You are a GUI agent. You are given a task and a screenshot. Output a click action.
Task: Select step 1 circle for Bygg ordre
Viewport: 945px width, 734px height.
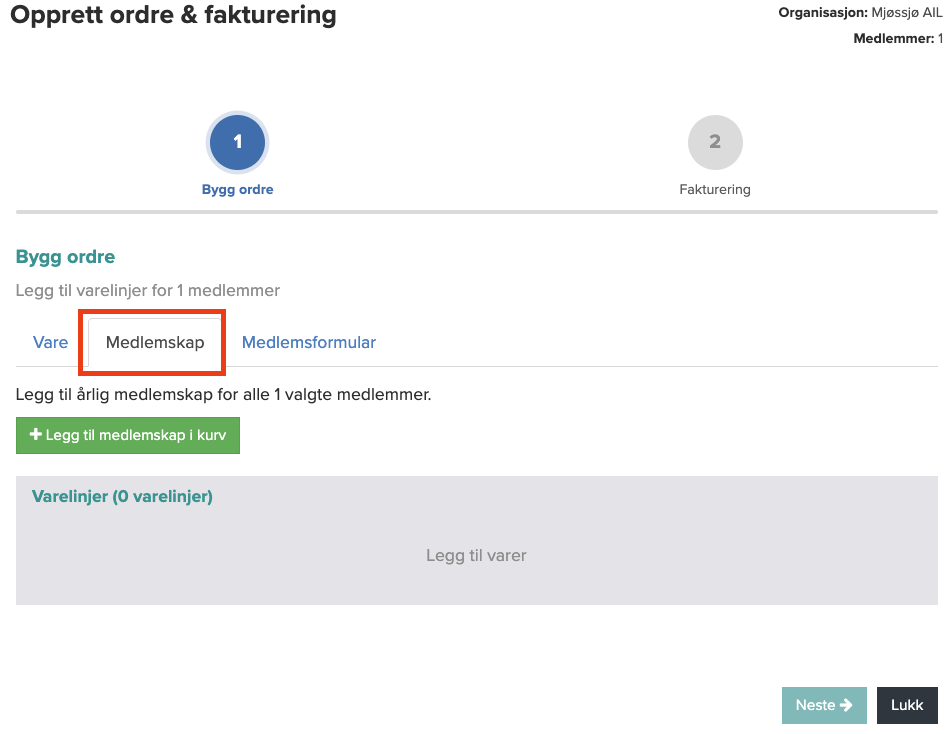click(x=237, y=142)
